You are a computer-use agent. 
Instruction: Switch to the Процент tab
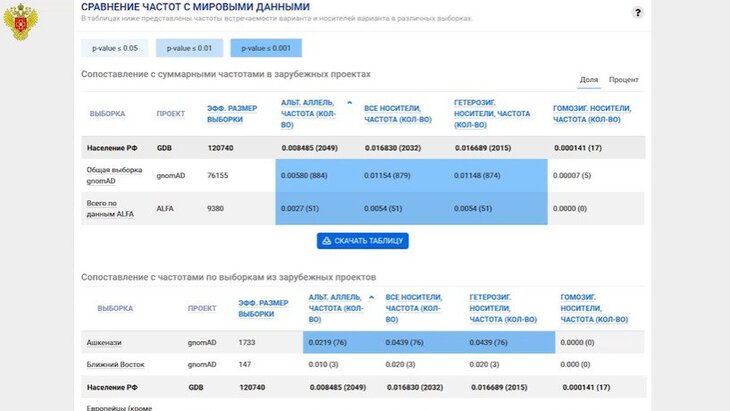[623, 80]
